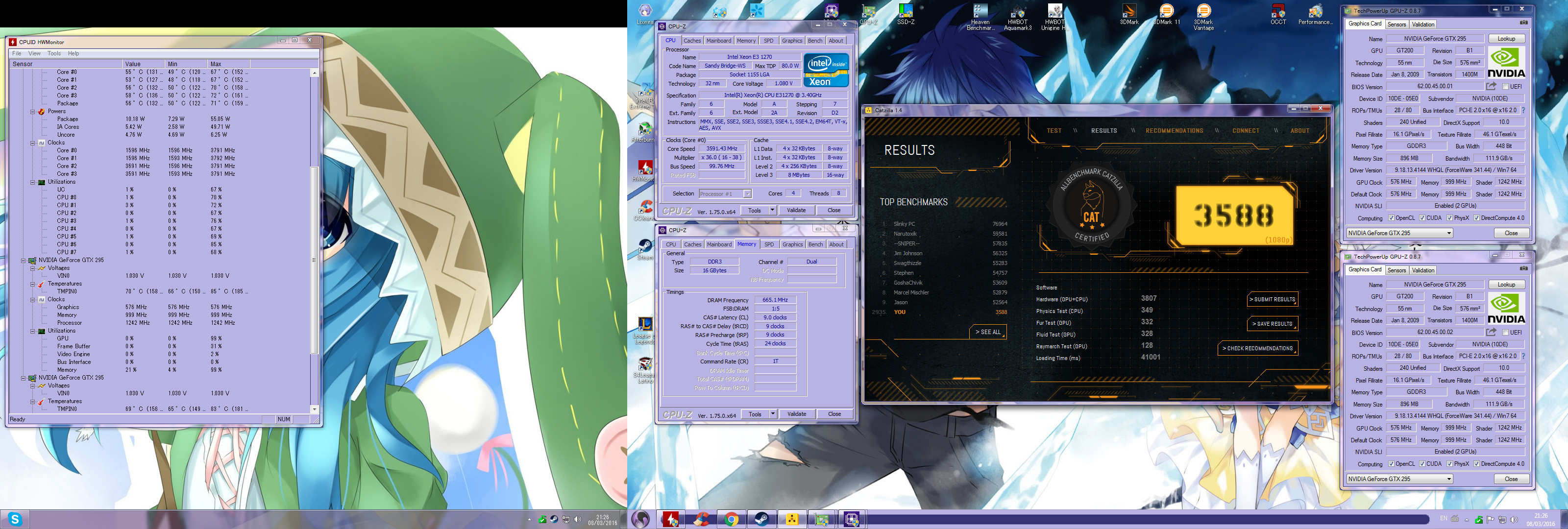Open the 3DMark 11 desktop shortcut
The height and width of the screenshot is (529, 1568).
pos(1166,15)
